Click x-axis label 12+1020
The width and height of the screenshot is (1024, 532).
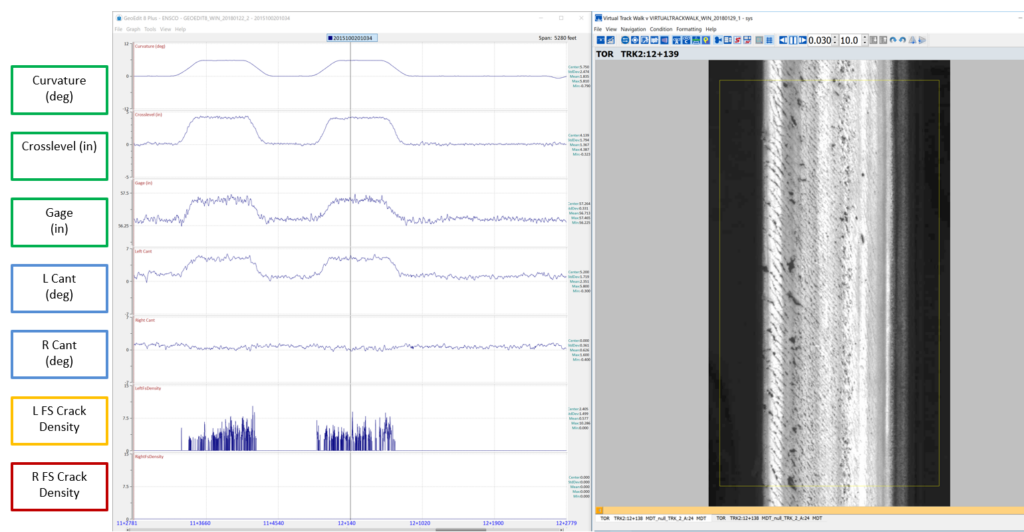click(x=420, y=523)
